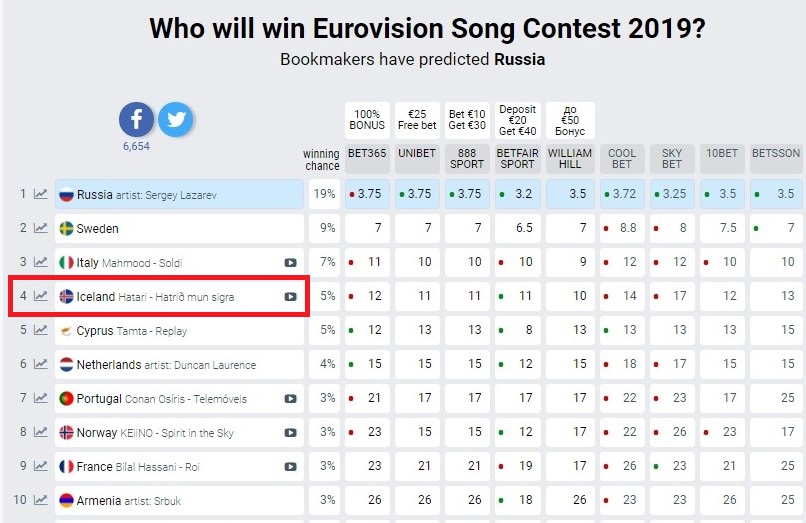This screenshot has height=523, width=806.
Task: Open Iceland's odds trend chart icon
Action: coord(41,296)
